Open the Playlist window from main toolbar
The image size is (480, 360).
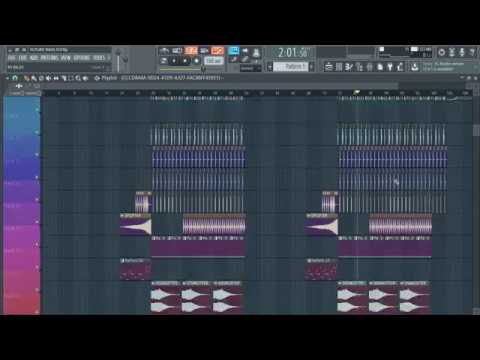point(328,67)
